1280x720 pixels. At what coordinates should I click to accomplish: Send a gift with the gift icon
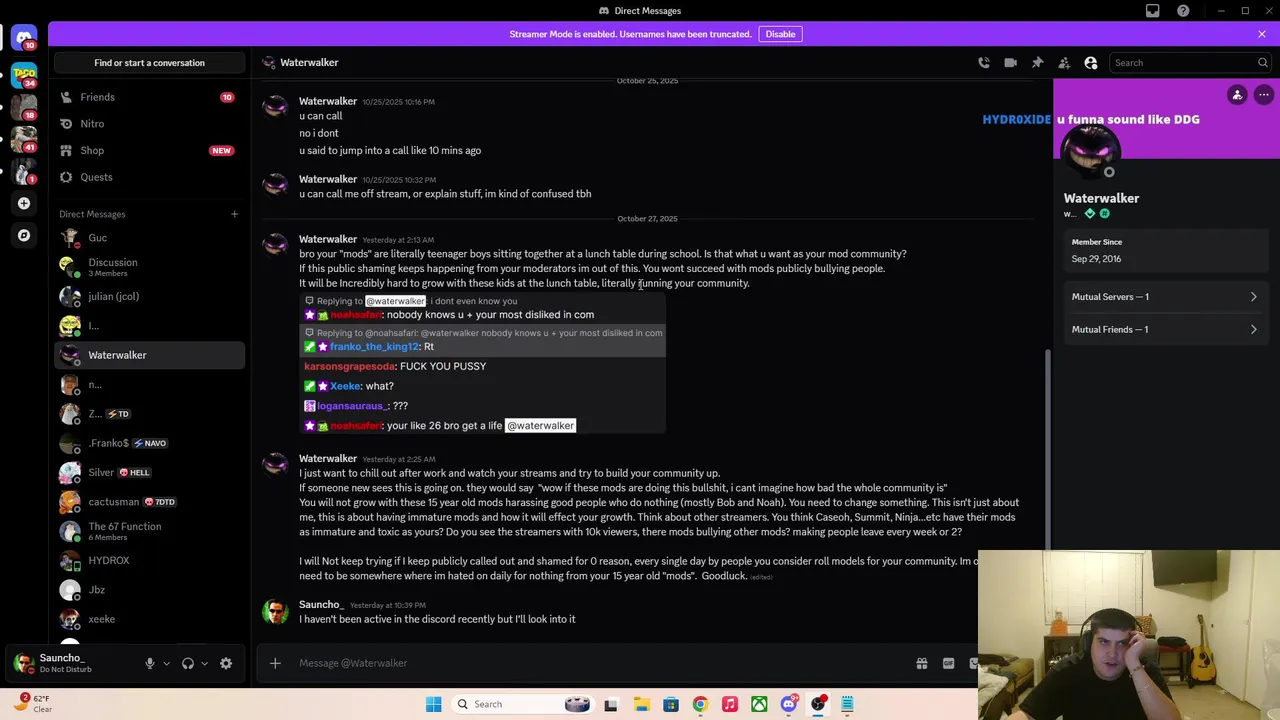922,663
